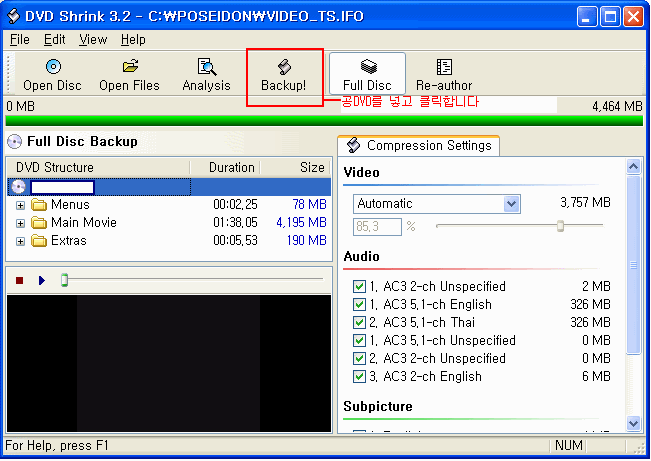651x461 pixels.
Task: Click the 01:38.05 duration value
Action: coord(235,223)
